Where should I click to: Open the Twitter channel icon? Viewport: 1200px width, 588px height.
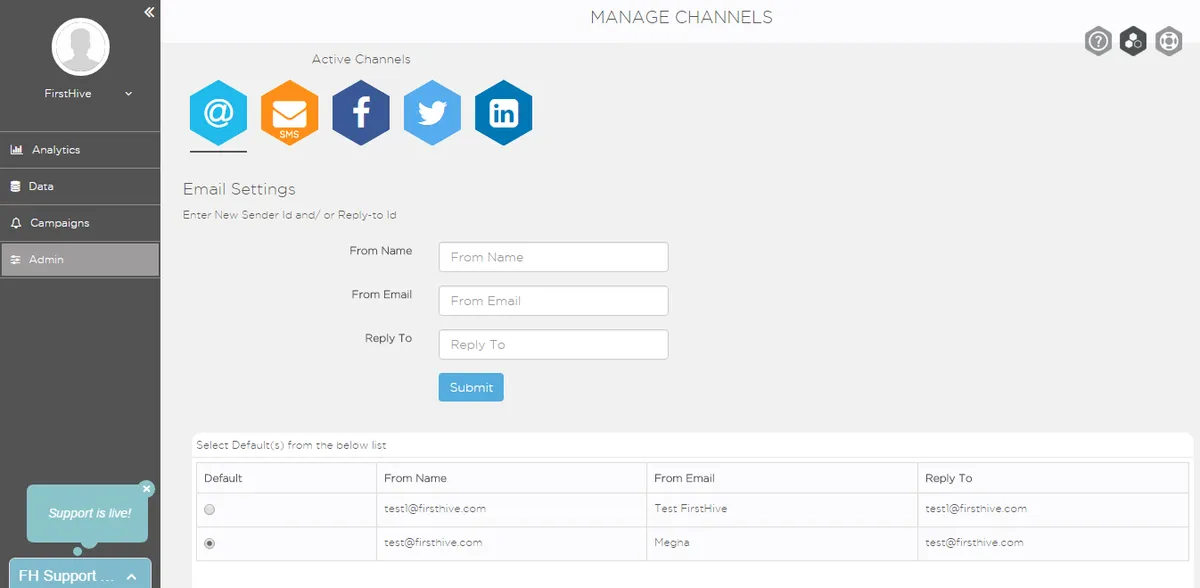pyautogui.click(x=432, y=113)
